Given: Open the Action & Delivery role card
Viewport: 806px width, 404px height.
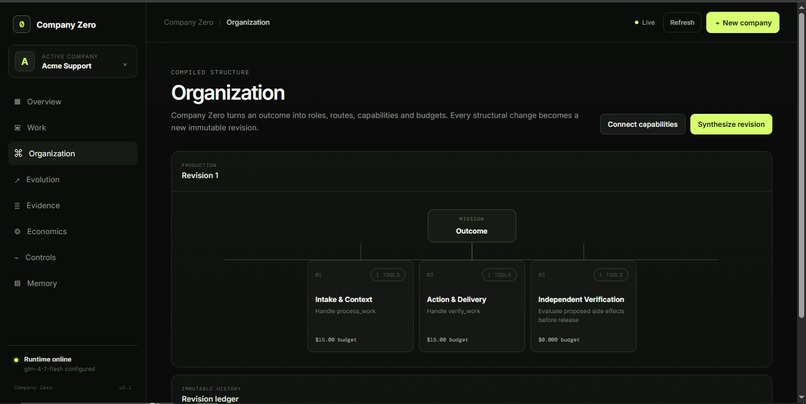Looking at the screenshot, I should [x=471, y=306].
